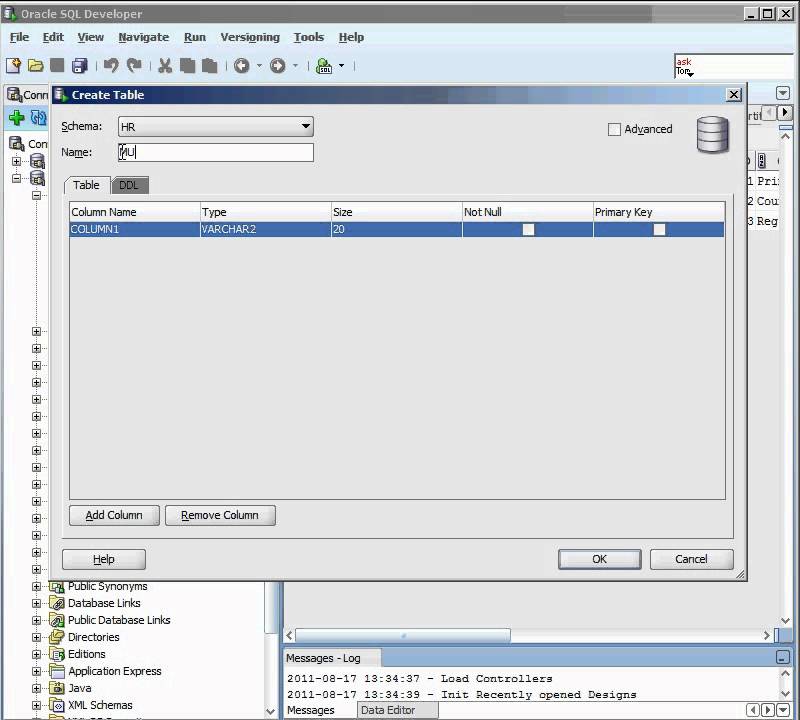The height and width of the screenshot is (720, 800).
Task: Click the COLUMN1 column name cell
Action: (x=135, y=230)
